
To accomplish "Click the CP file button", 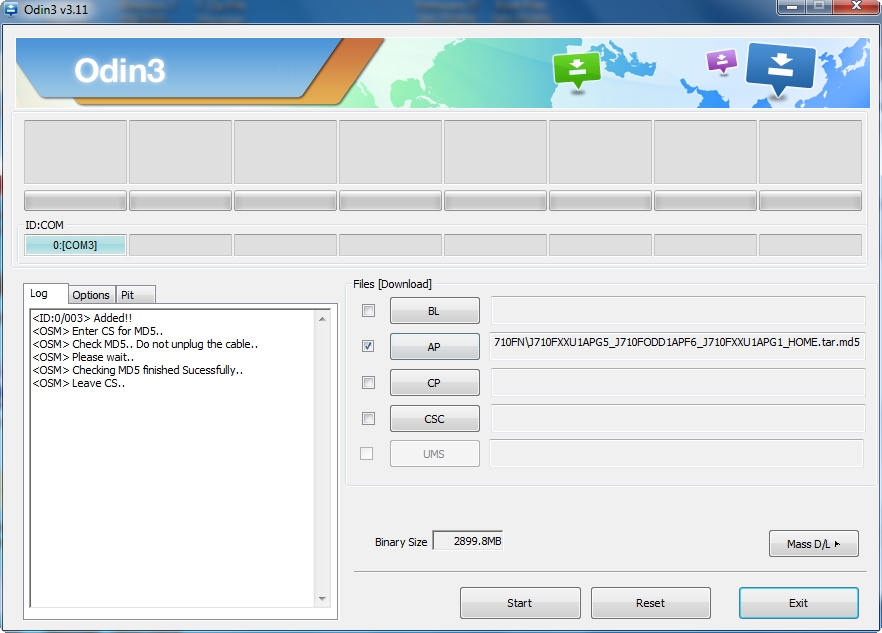I will [x=435, y=383].
